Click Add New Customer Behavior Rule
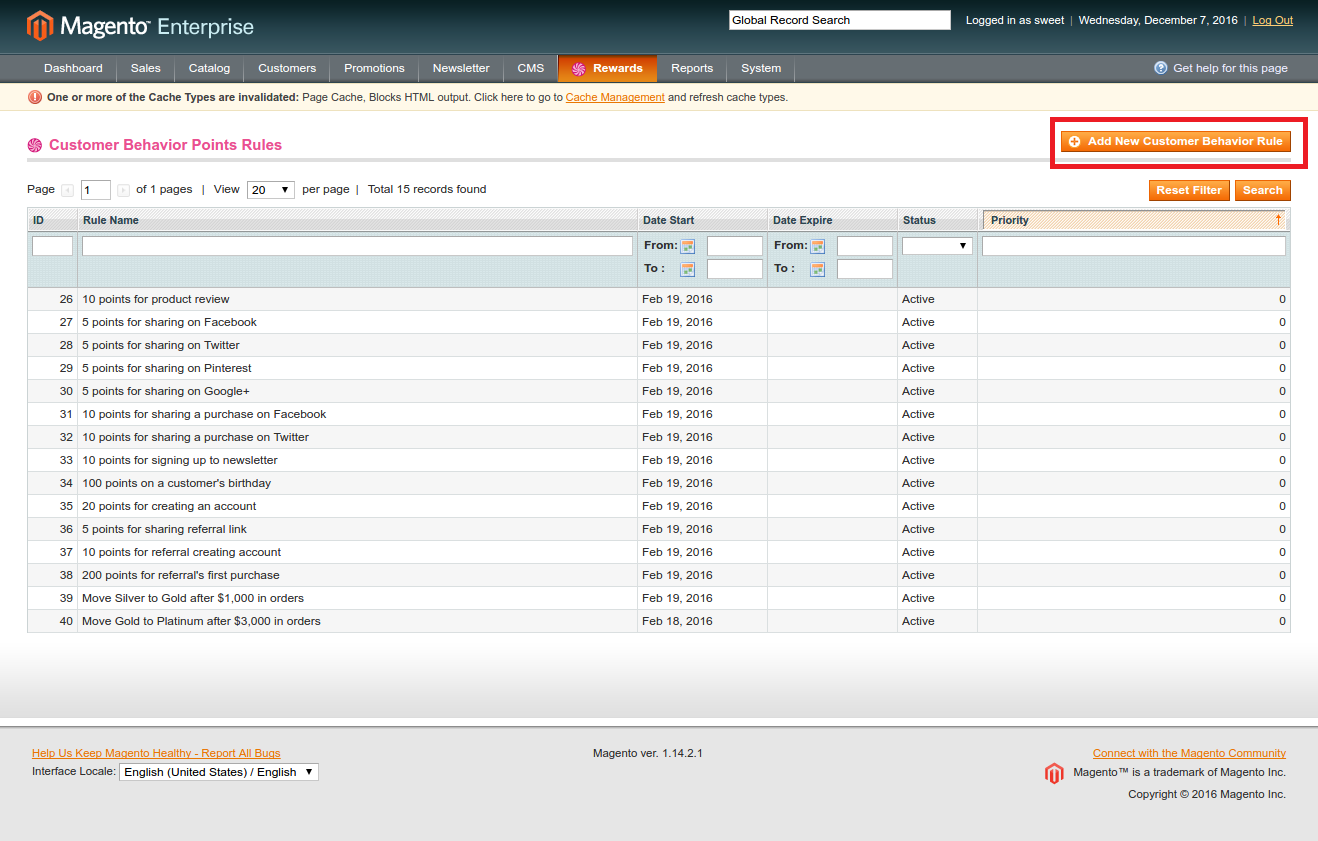 tap(1176, 142)
